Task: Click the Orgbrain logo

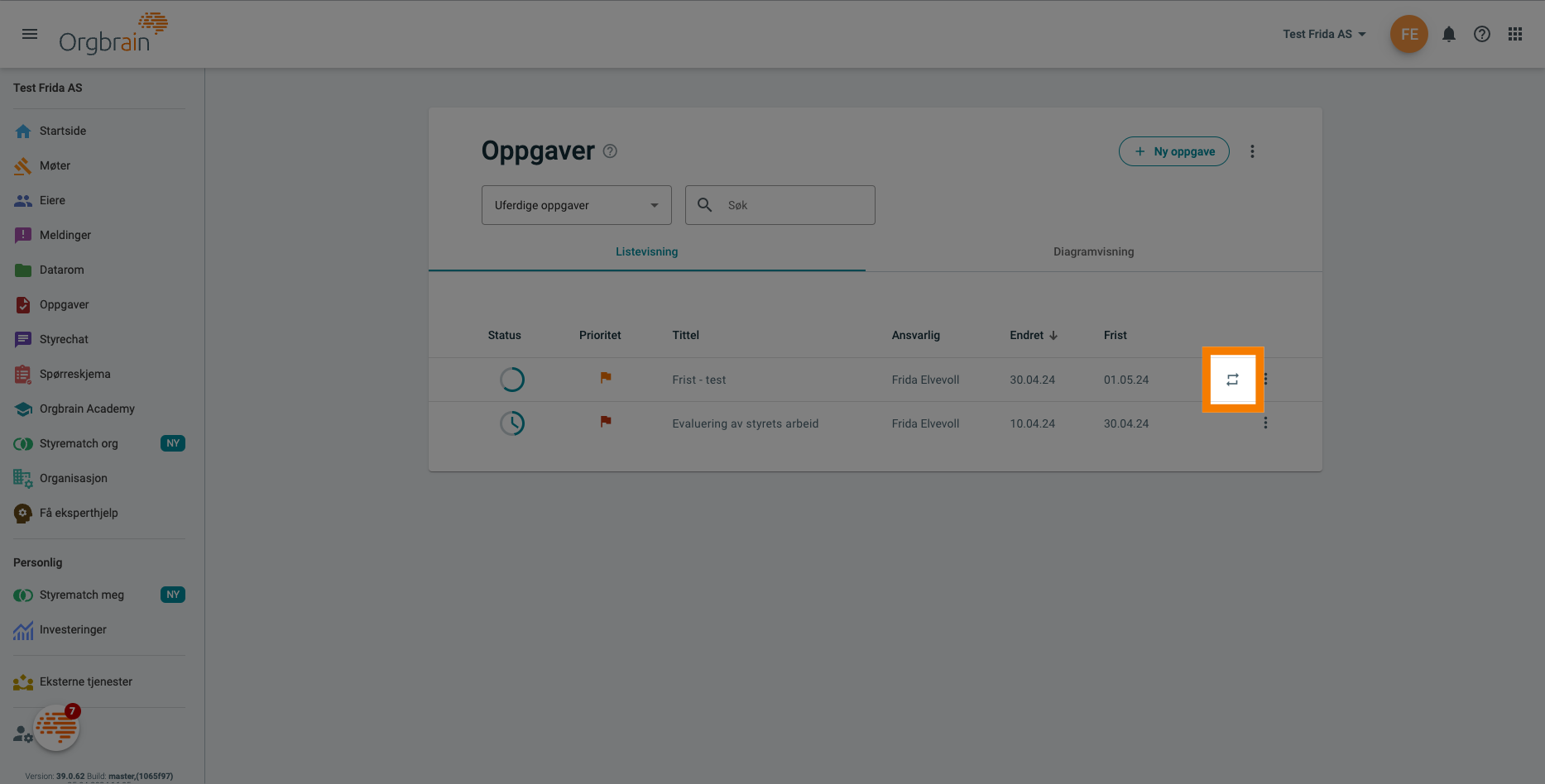Action: pyautogui.click(x=113, y=34)
